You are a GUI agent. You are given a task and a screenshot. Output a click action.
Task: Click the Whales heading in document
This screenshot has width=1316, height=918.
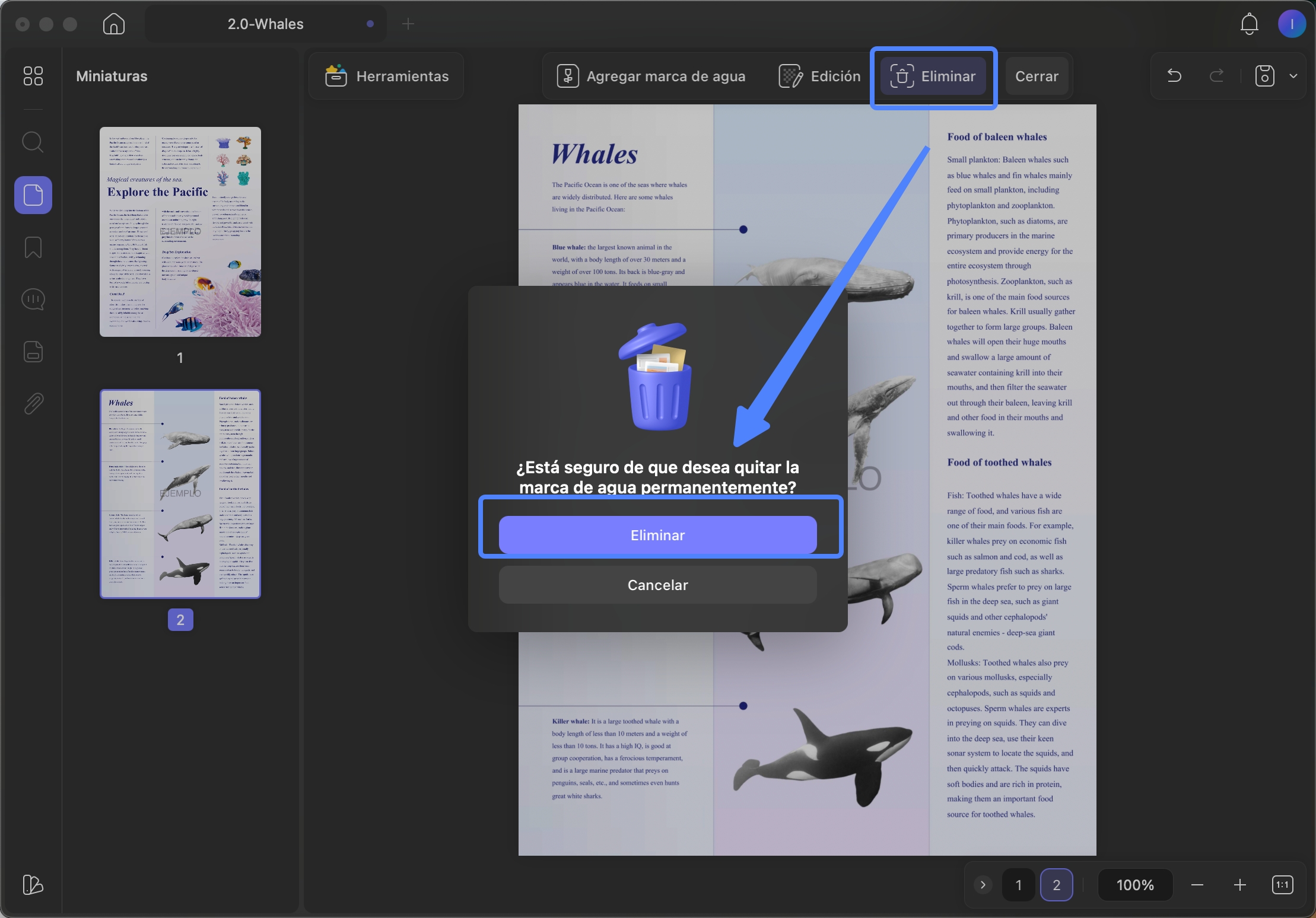595,154
